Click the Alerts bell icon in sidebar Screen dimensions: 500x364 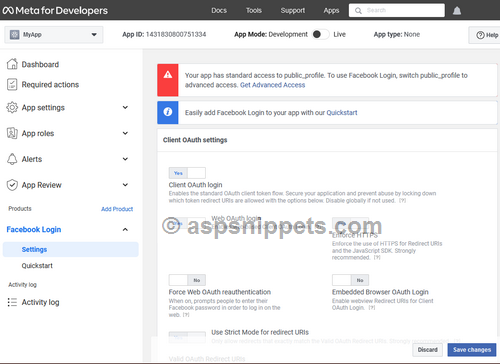coord(12,159)
